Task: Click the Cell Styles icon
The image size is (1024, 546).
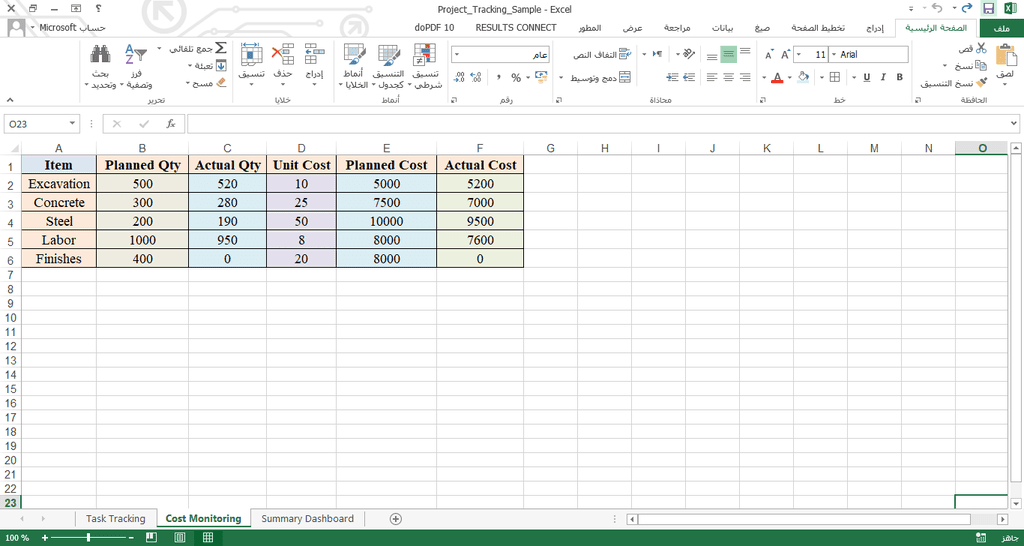Action: (354, 56)
